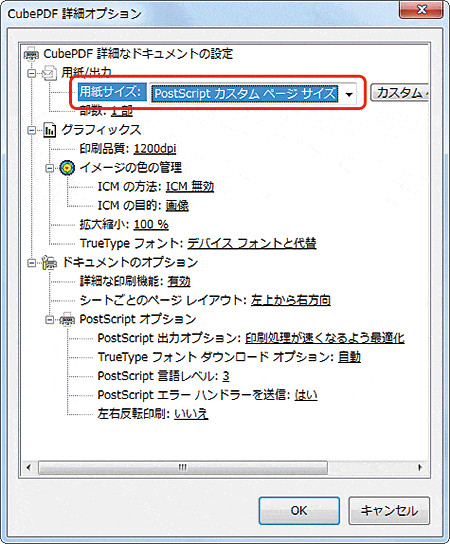Collapse the ドキュメントのオプション node
The width and height of the screenshot is (450, 544).
[x=32, y=263]
